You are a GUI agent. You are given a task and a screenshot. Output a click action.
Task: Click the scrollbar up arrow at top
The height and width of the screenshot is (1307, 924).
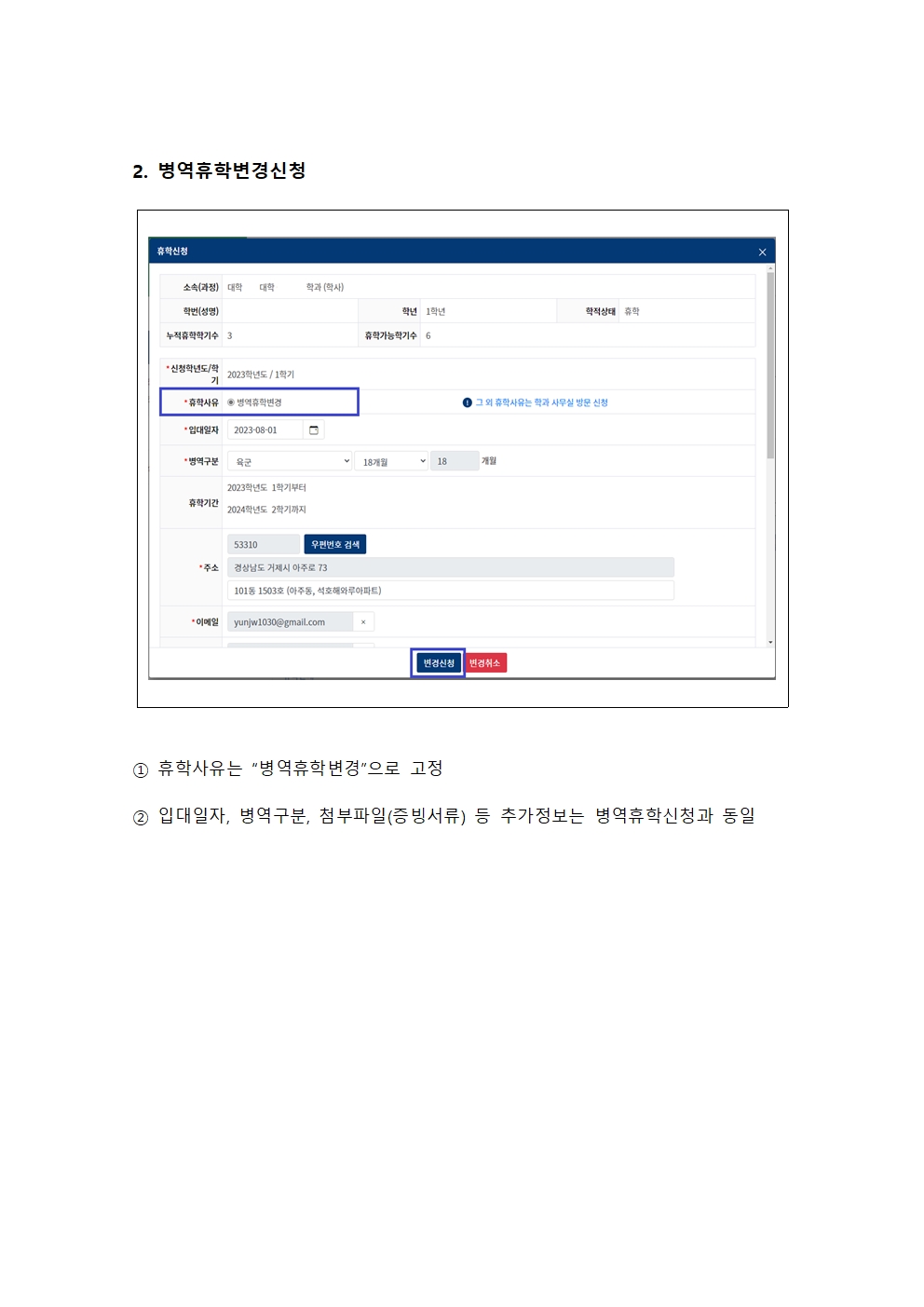[770, 268]
